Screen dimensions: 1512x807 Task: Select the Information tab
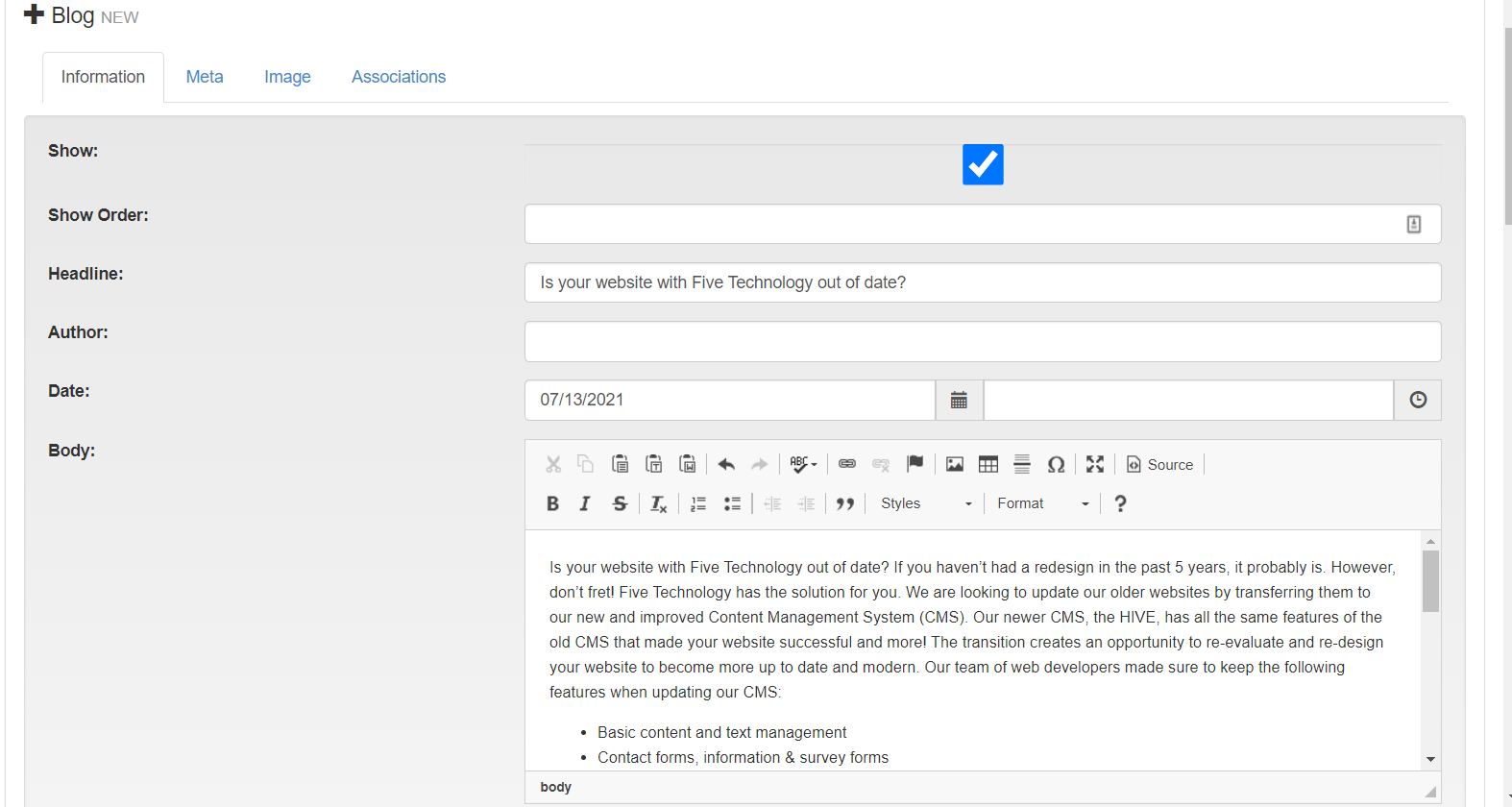[103, 77]
